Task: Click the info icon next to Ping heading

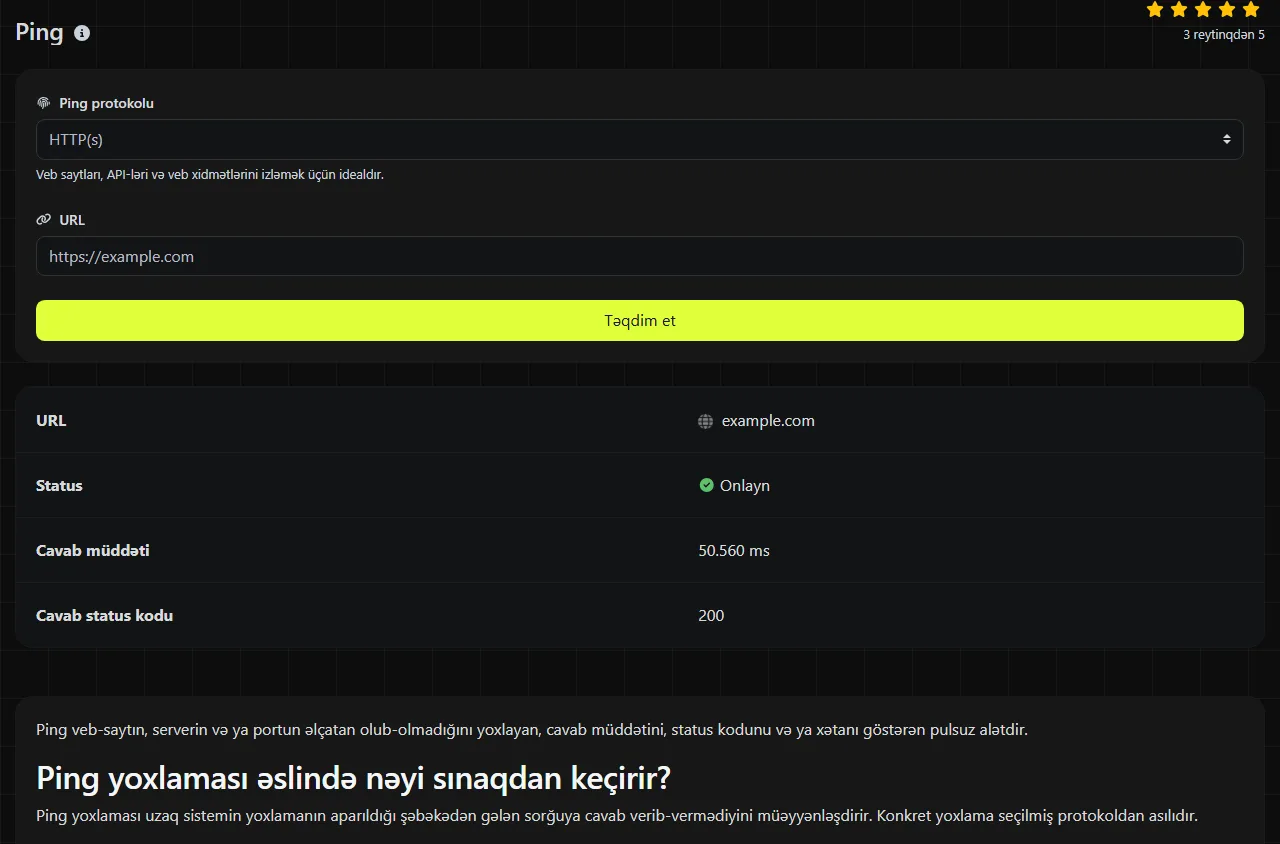Action: 82,33
